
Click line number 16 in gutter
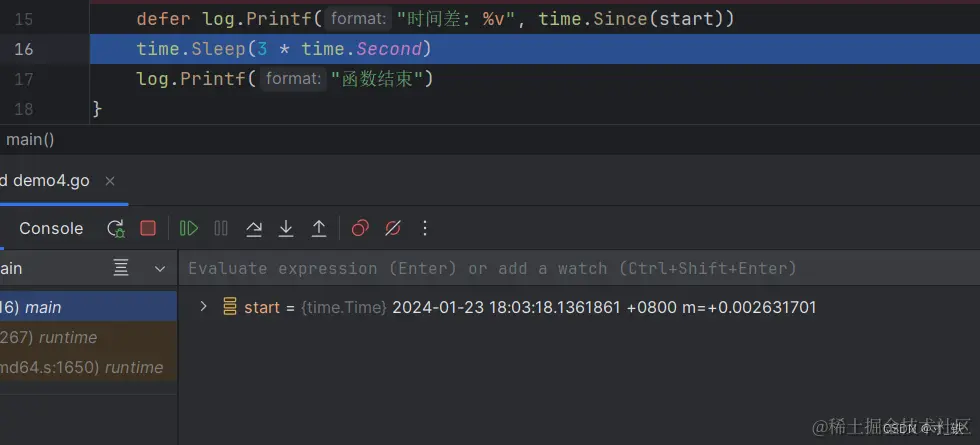[23, 49]
